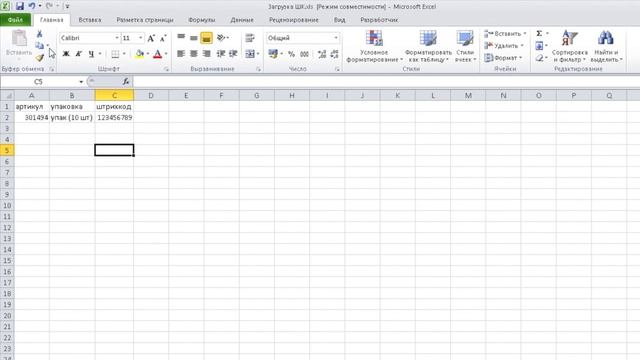Select column D header
The height and width of the screenshot is (360, 640).
pos(151,96)
